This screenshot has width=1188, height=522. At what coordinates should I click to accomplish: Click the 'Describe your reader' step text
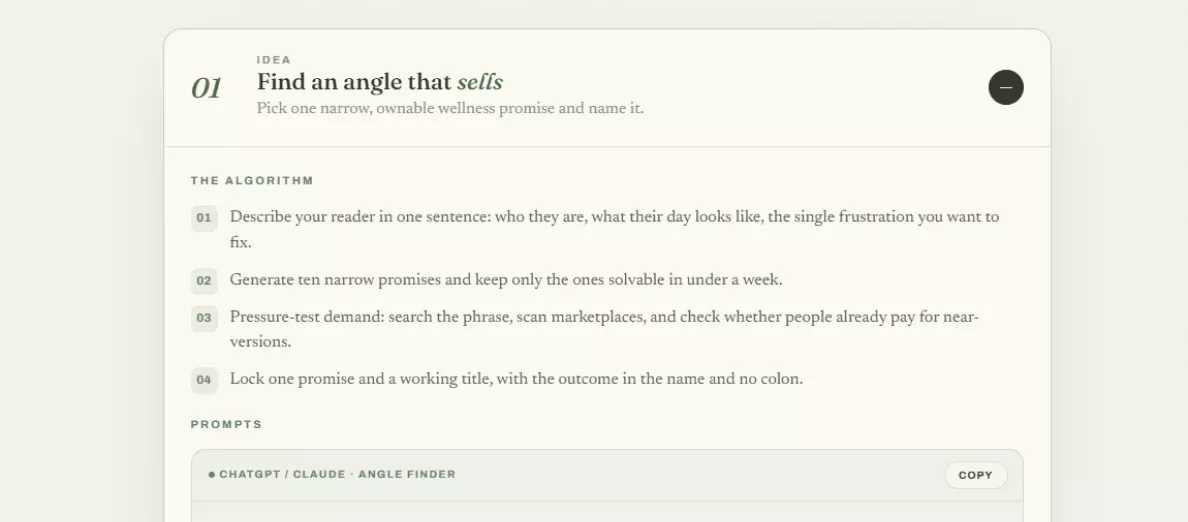[x=614, y=230]
